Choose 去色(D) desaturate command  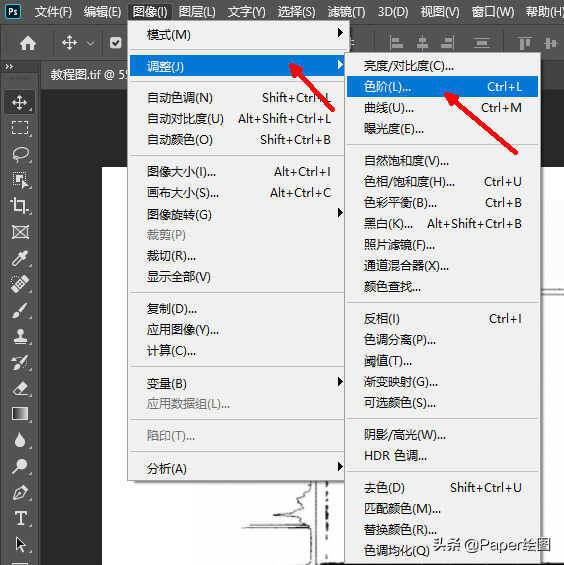(x=442, y=488)
